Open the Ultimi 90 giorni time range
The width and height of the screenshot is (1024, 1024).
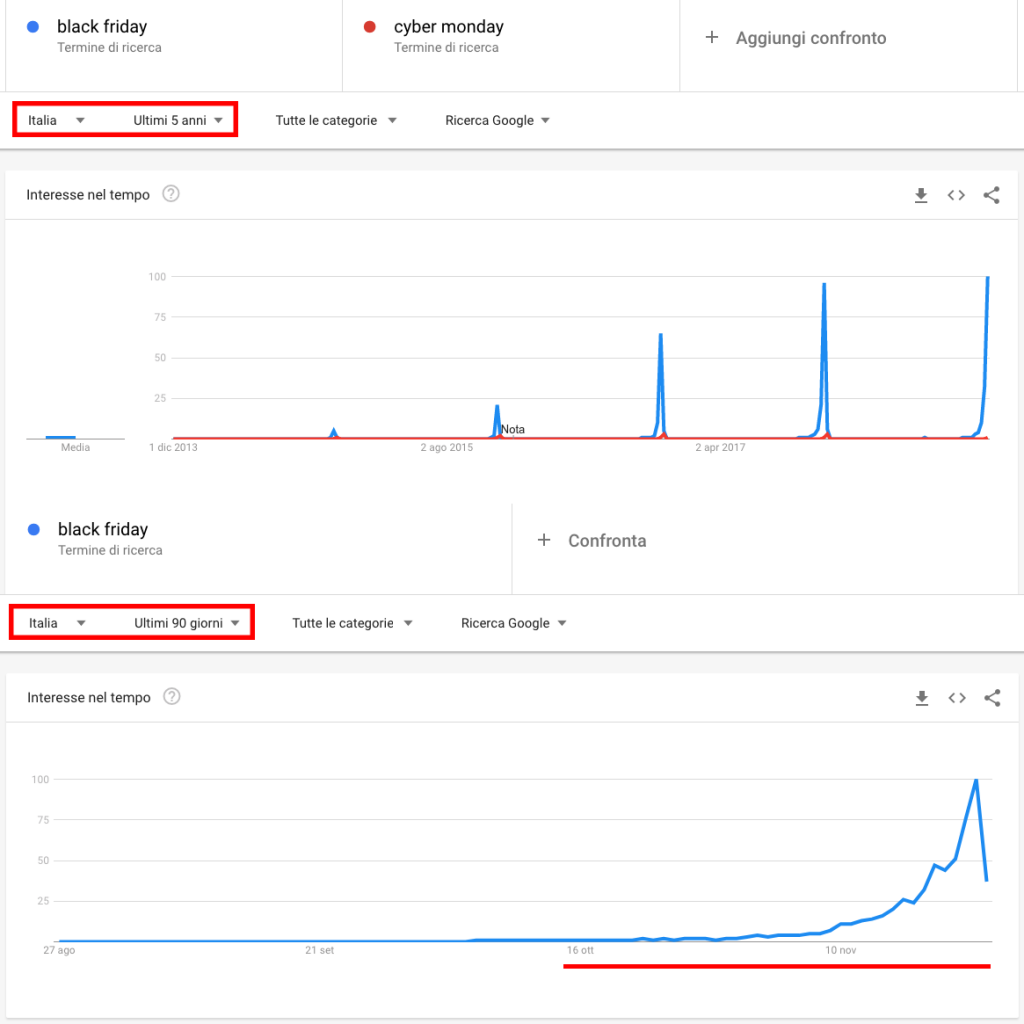[187, 623]
